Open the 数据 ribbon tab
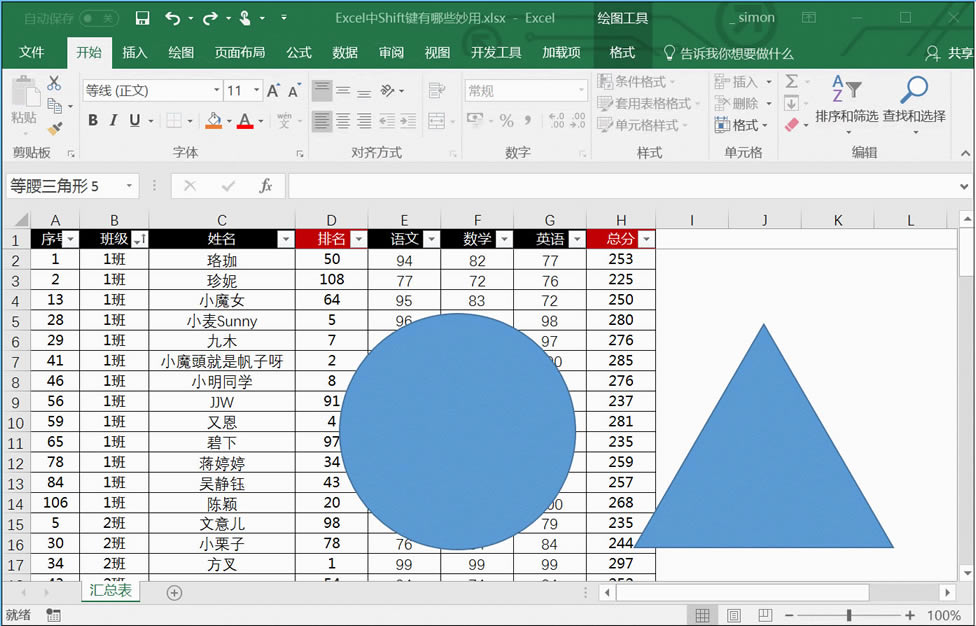 345,53
